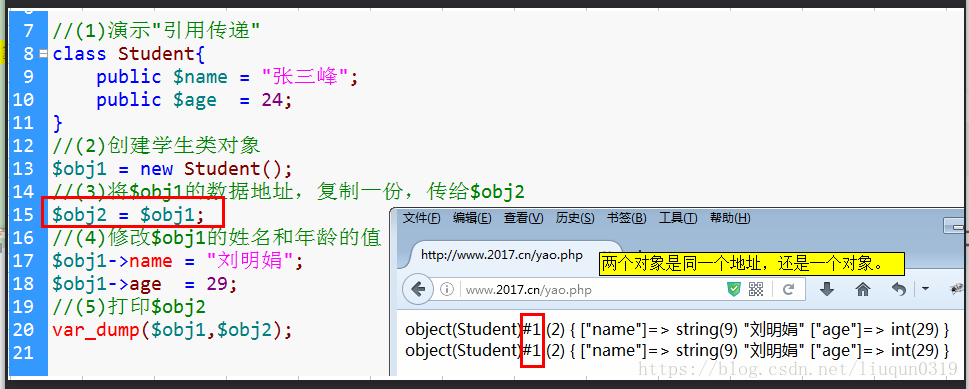Open the 编辑(E) menu

pyautogui.click(x=472, y=218)
